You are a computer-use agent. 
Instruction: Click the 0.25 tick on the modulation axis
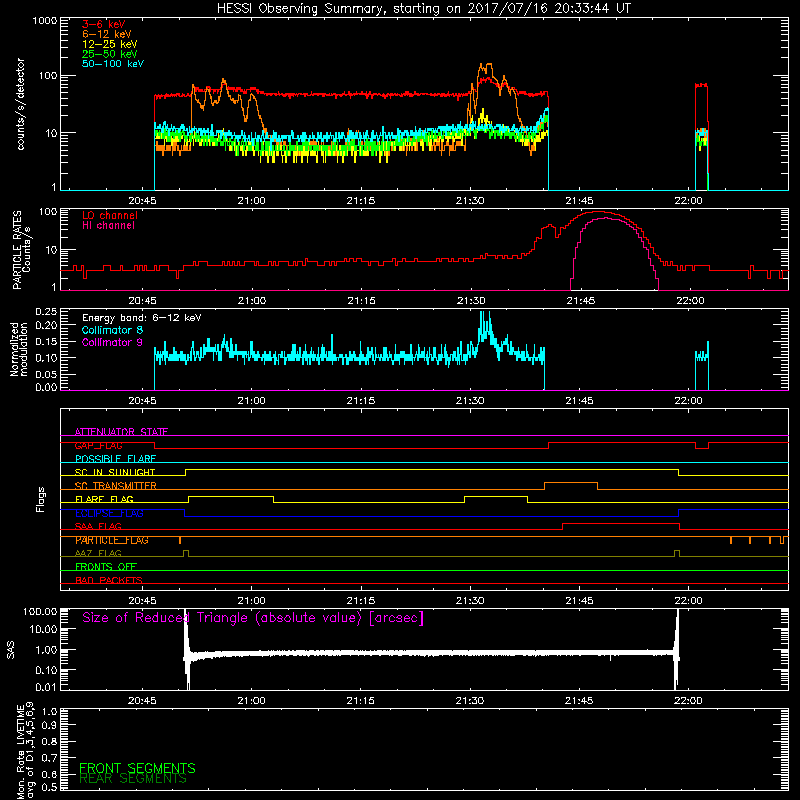click(x=46, y=312)
